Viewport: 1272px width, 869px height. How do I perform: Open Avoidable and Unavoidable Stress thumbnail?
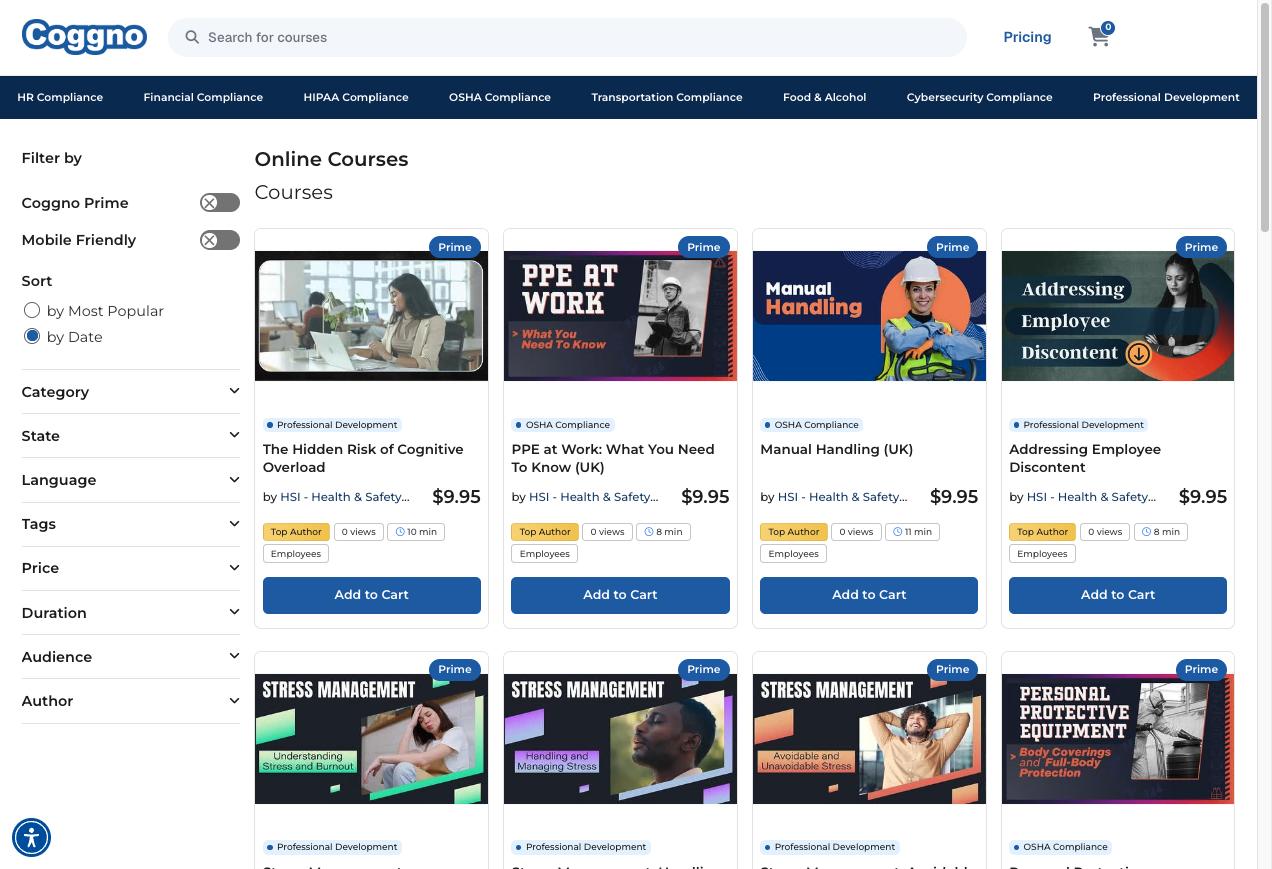[x=869, y=739]
